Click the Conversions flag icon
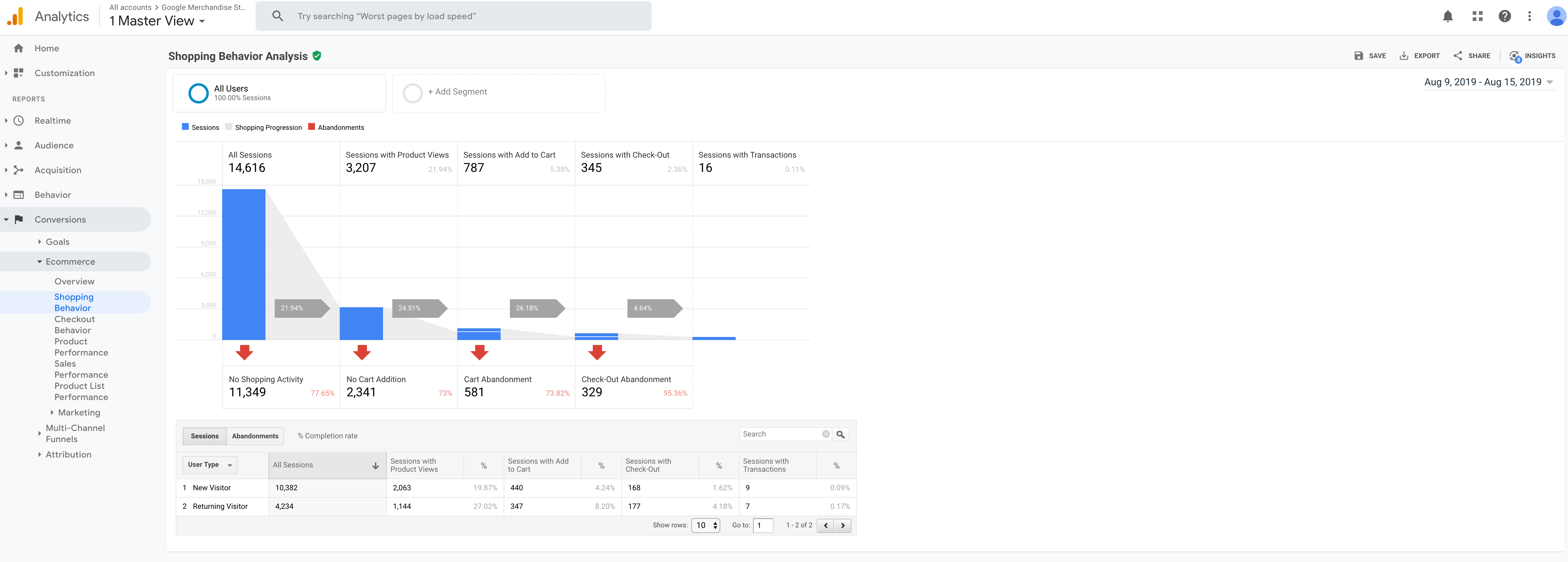This screenshot has width=1568, height=562. (x=19, y=219)
